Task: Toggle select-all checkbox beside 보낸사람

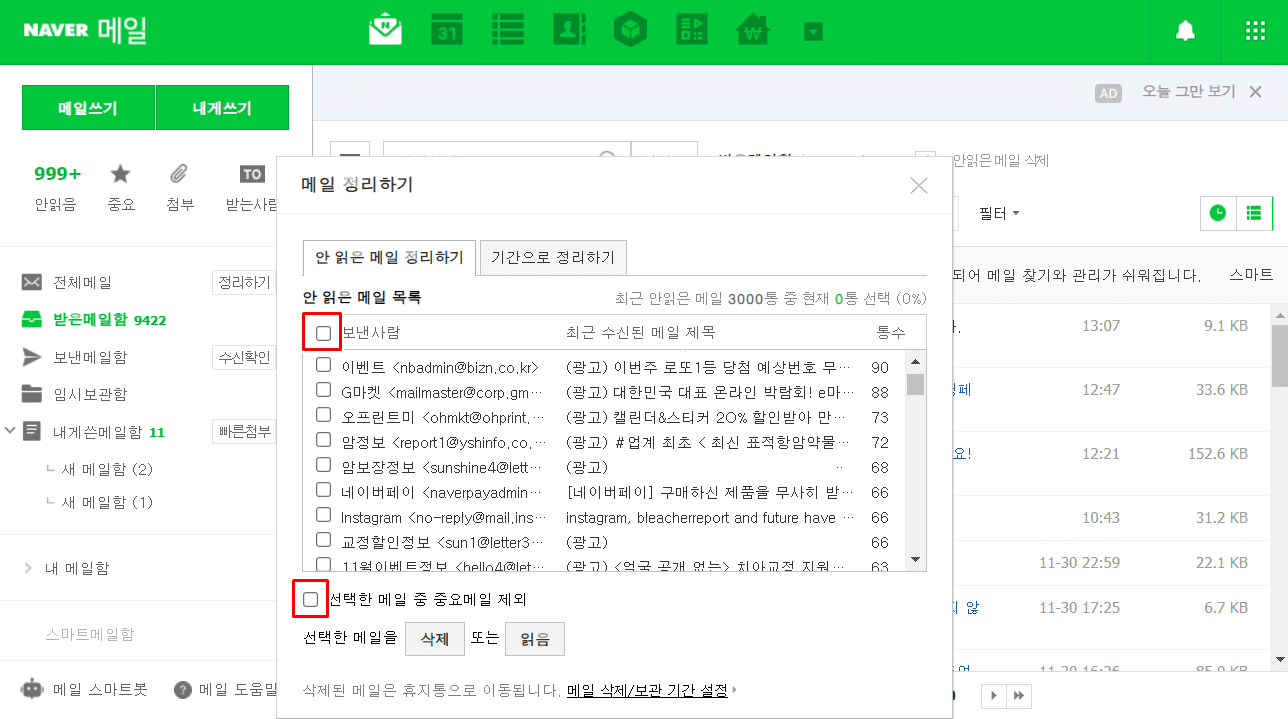Action: [x=323, y=333]
